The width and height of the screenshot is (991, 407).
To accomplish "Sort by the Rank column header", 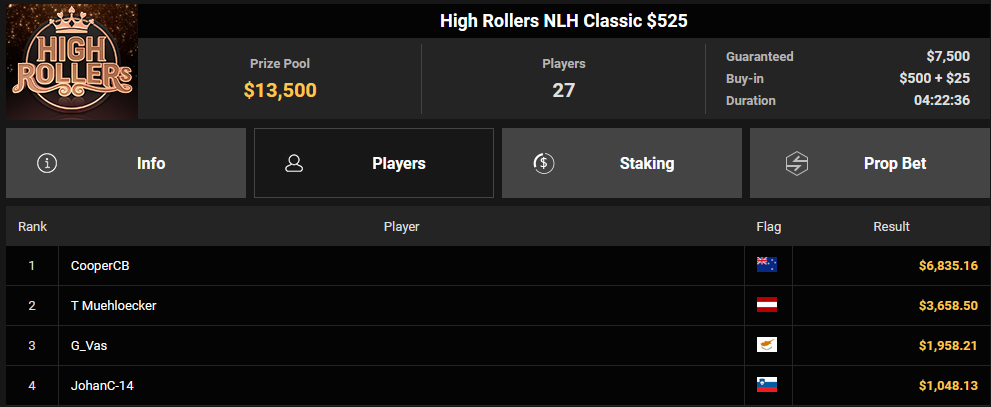I will point(32,227).
